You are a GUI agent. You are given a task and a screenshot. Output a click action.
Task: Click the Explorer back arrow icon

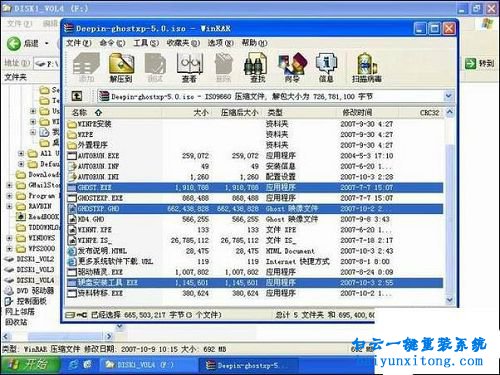14,43
